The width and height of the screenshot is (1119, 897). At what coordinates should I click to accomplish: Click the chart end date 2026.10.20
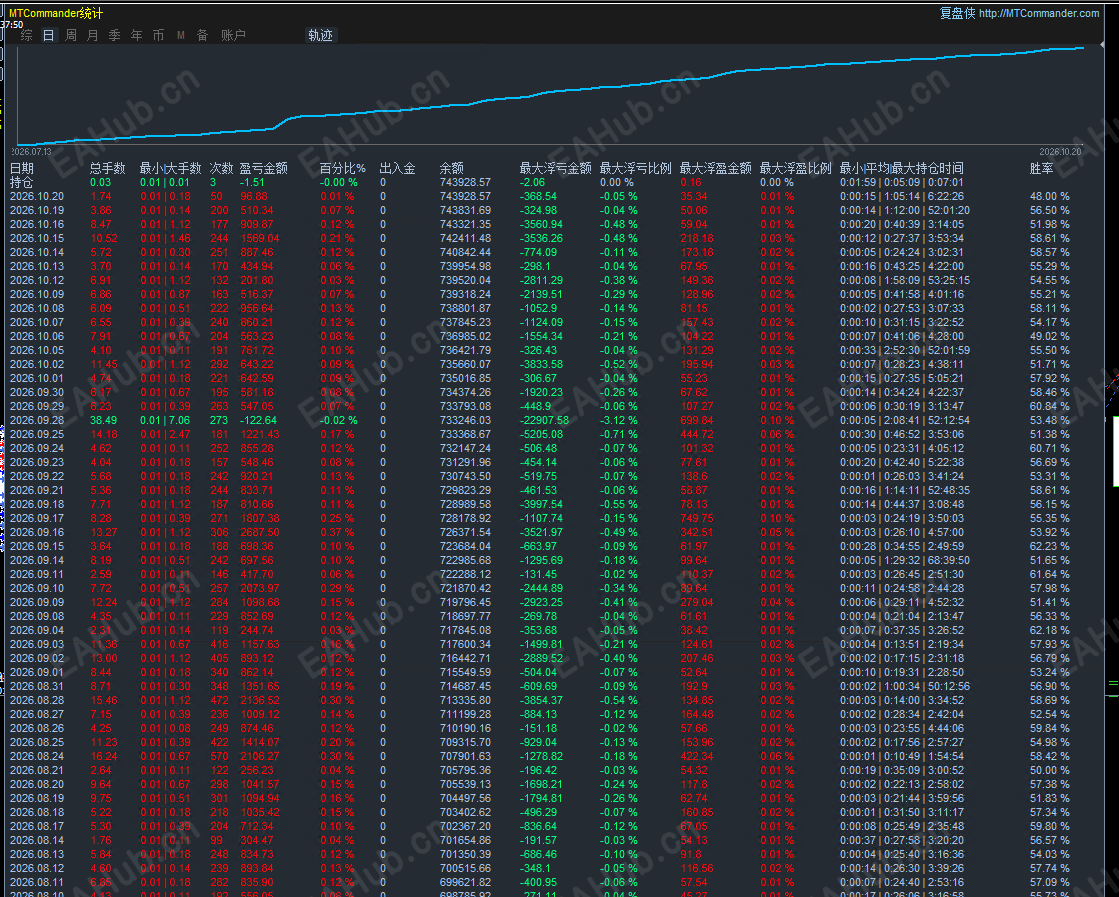click(x=1060, y=151)
